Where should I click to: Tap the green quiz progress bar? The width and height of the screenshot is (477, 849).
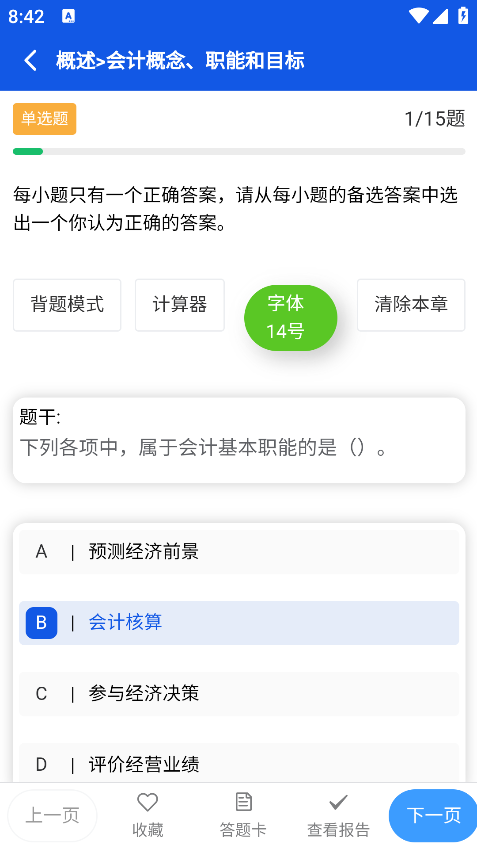pos(28,152)
